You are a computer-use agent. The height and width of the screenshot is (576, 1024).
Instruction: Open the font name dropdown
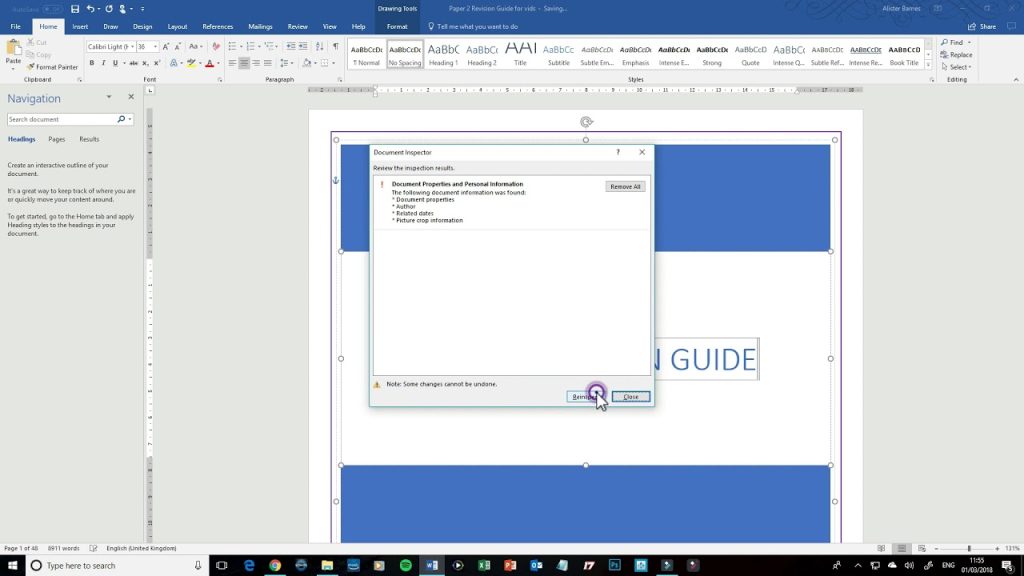pyautogui.click(x=131, y=47)
